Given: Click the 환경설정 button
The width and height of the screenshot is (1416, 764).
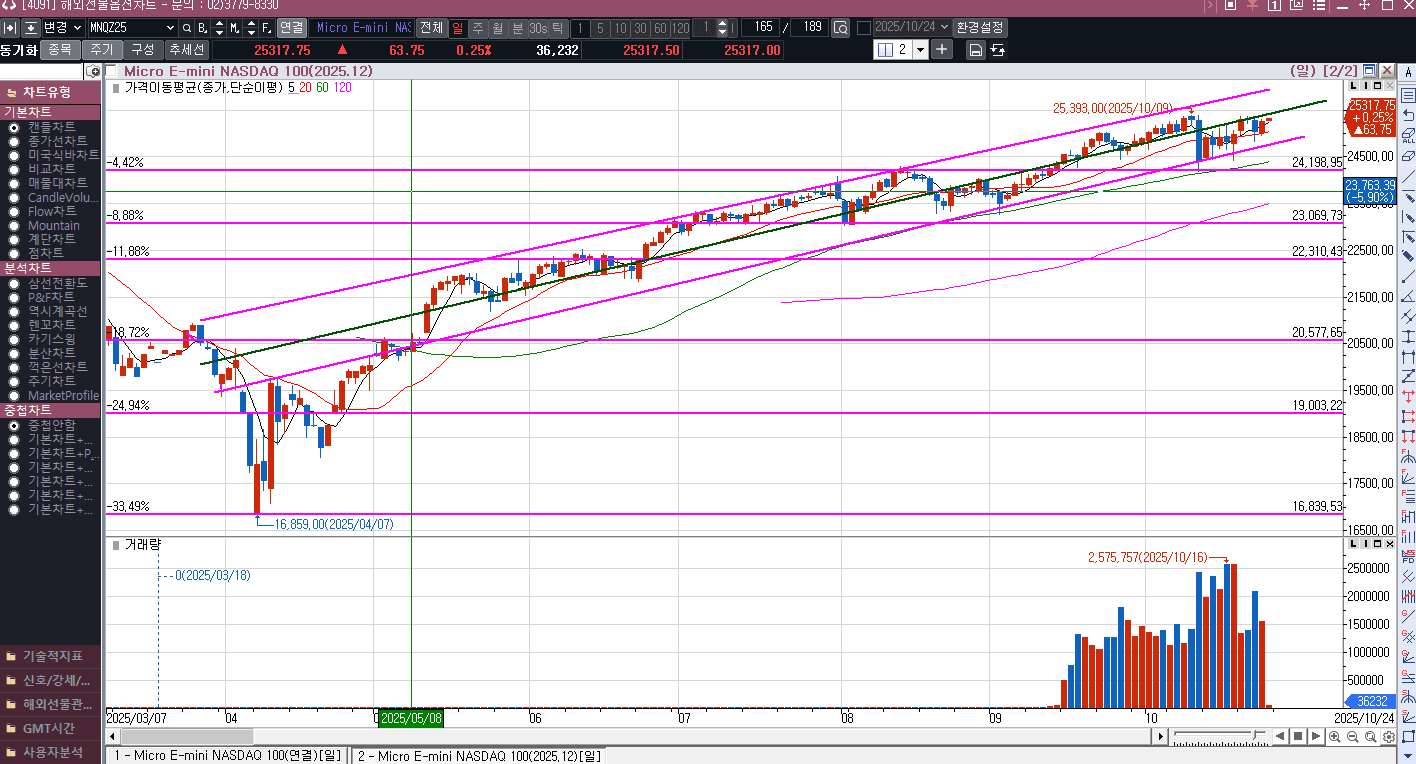Looking at the screenshot, I should click(x=980, y=28).
